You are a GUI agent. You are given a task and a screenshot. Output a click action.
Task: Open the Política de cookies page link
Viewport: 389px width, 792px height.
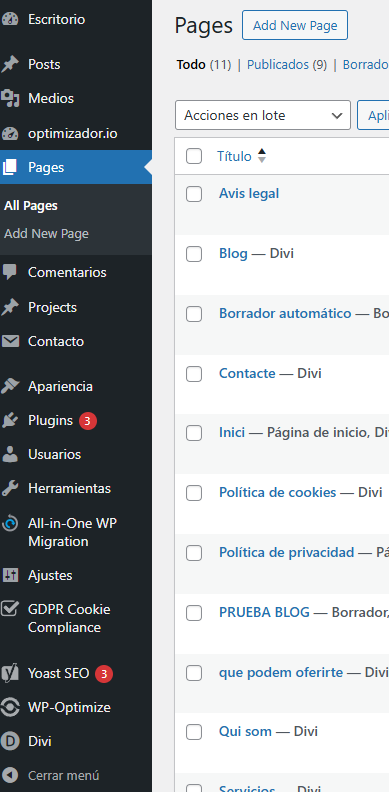point(277,492)
